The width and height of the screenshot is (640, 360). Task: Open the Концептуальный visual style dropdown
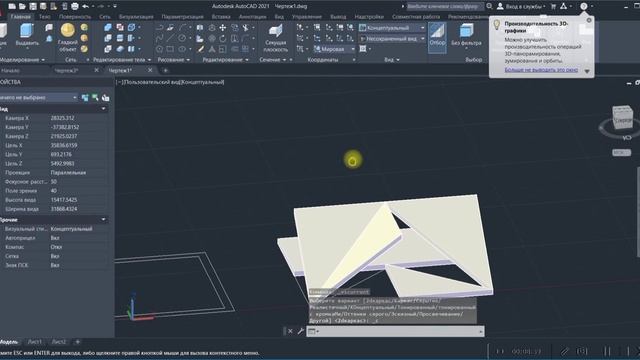coord(392,28)
